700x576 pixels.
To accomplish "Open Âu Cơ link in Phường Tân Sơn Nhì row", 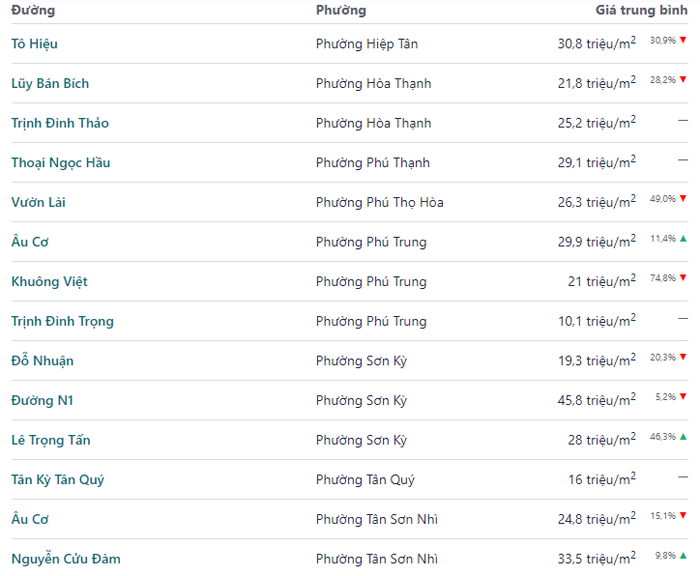I will pos(30,519).
